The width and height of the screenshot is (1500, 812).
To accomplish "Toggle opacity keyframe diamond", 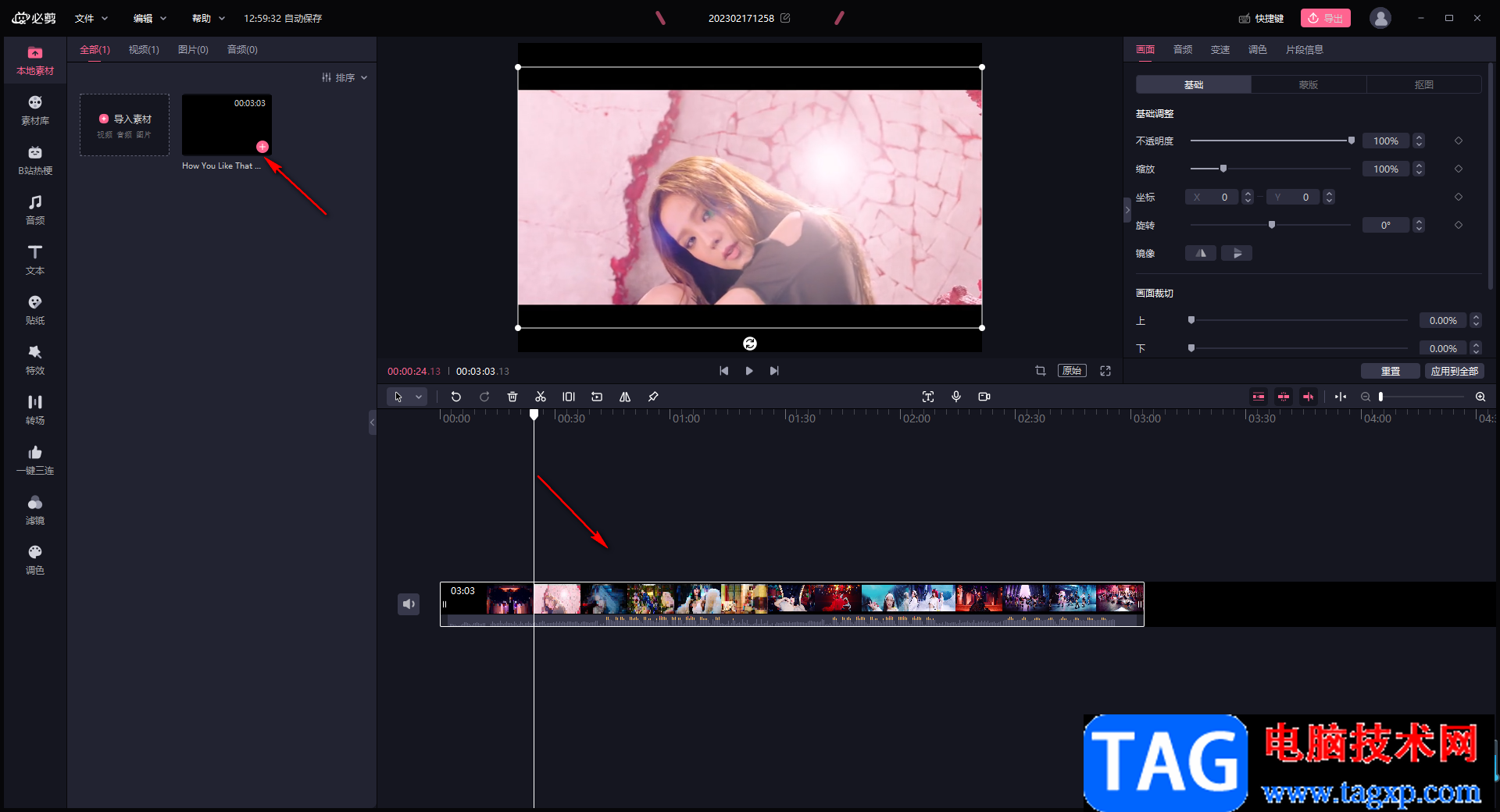I will coord(1459,141).
